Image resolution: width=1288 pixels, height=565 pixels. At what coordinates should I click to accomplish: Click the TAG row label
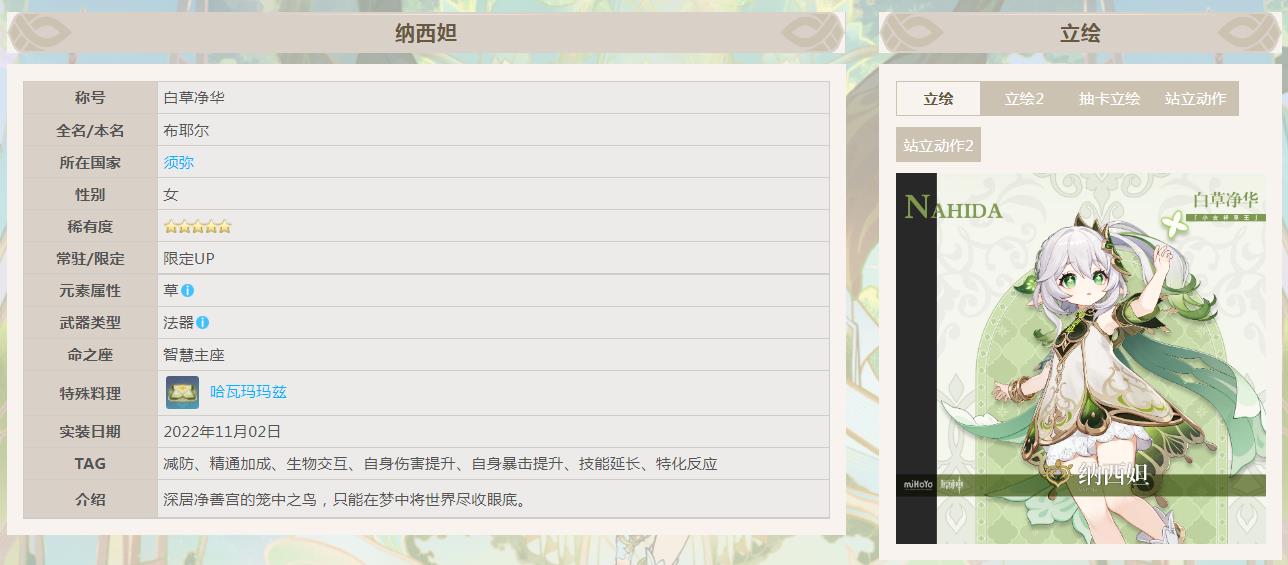[x=90, y=463]
